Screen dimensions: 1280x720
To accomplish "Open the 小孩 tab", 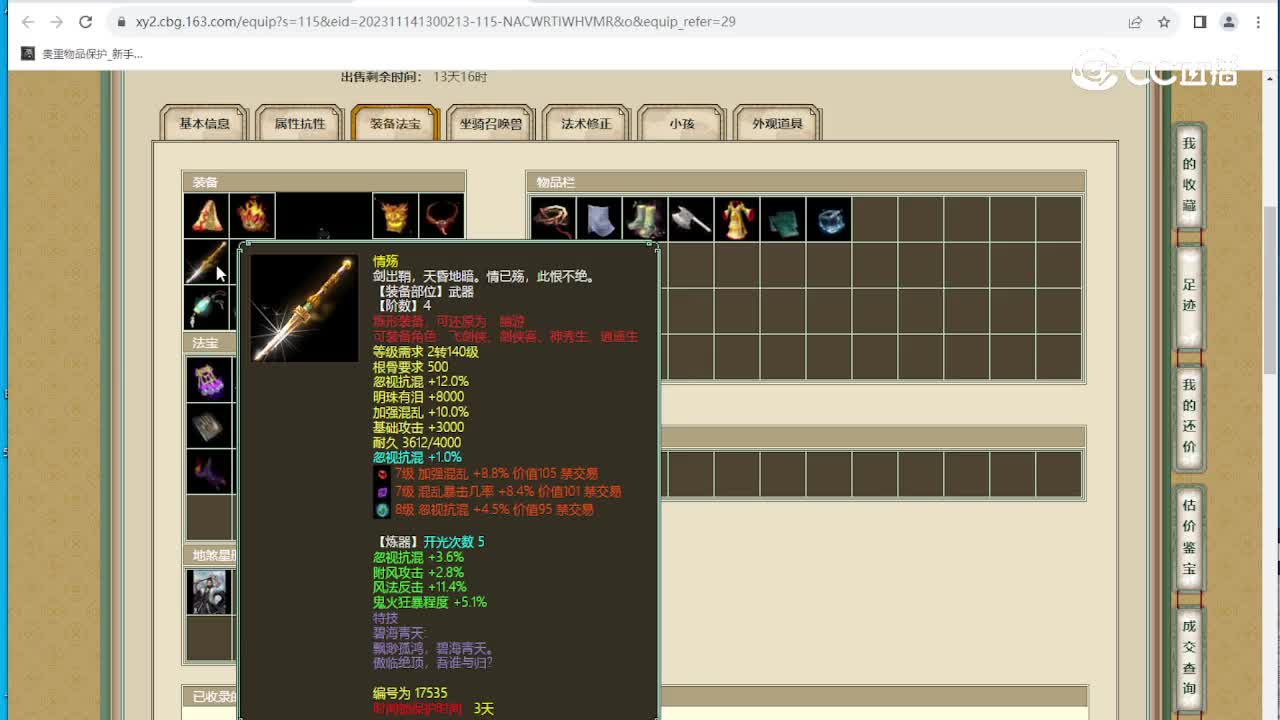I will tap(682, 124).
